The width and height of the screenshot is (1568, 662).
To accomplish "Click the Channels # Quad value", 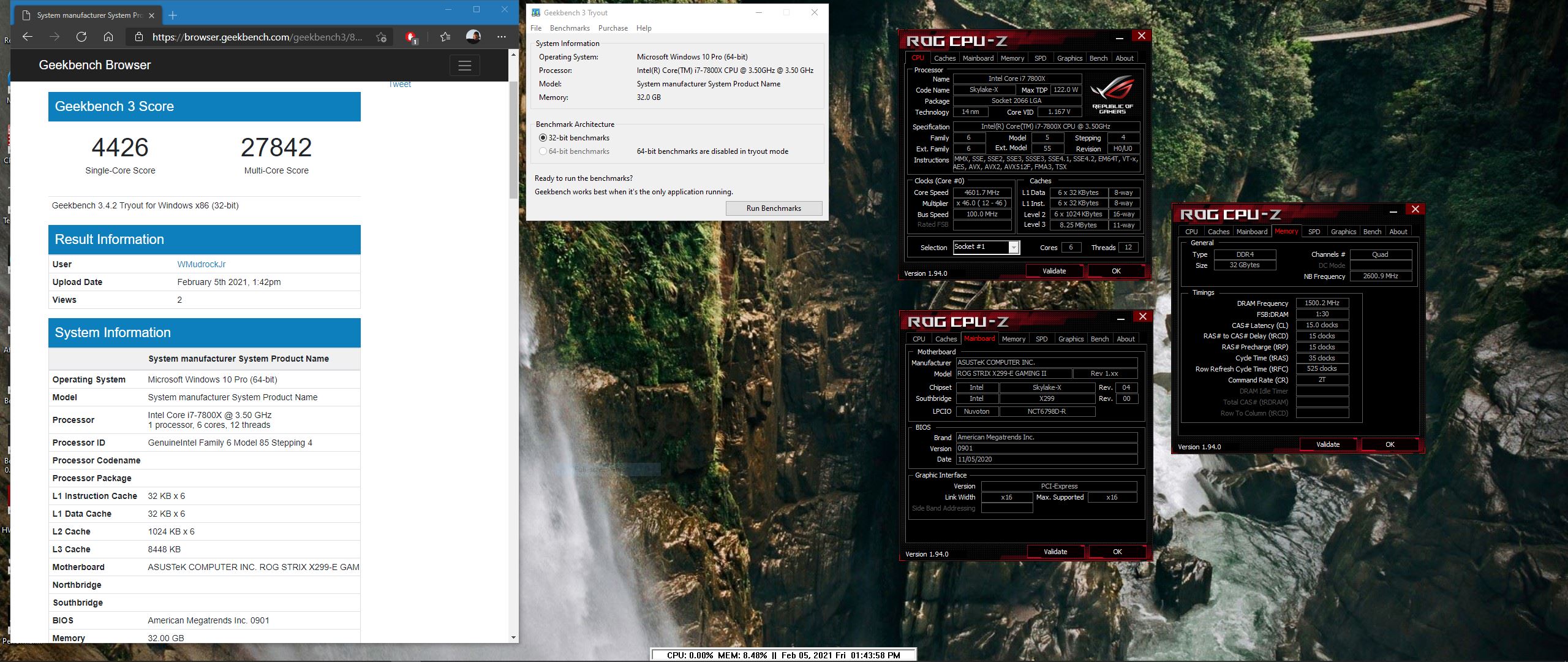I will [1381, 254].
